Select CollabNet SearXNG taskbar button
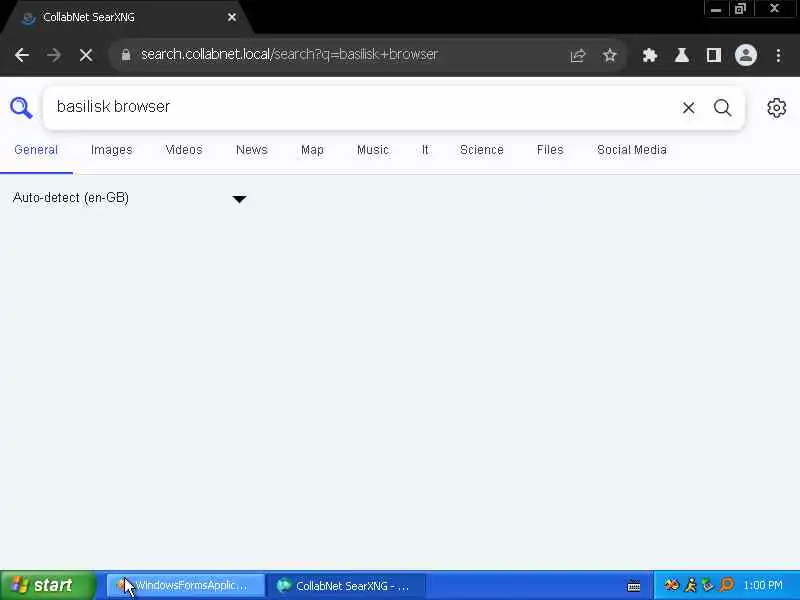 346,586
